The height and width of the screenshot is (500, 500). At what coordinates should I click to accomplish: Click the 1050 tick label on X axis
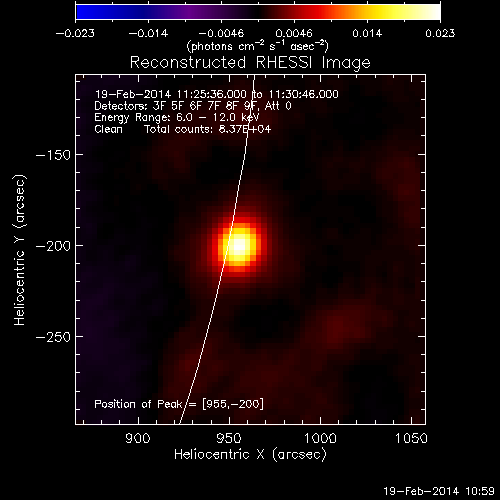pyautogui.click(x=411, y=438)
